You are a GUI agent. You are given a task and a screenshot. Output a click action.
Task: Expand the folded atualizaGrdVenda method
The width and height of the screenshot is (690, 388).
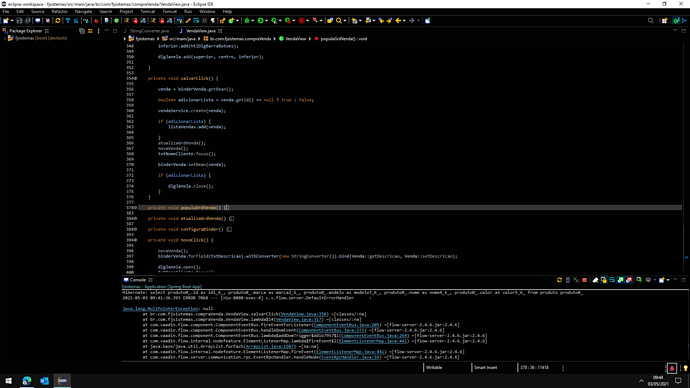[x=136, y=219]
